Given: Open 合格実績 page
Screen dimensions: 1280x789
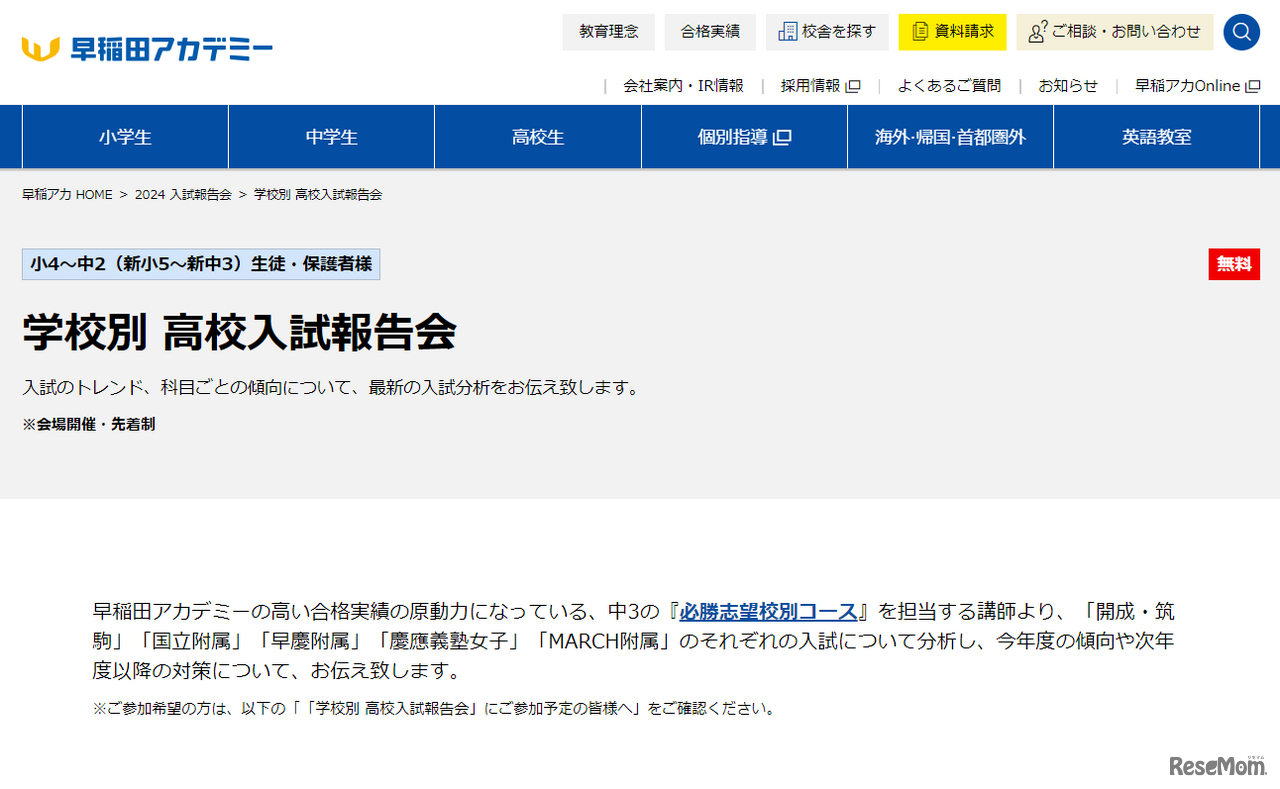Looking at the screenshot, I should (x=711, y=32).
